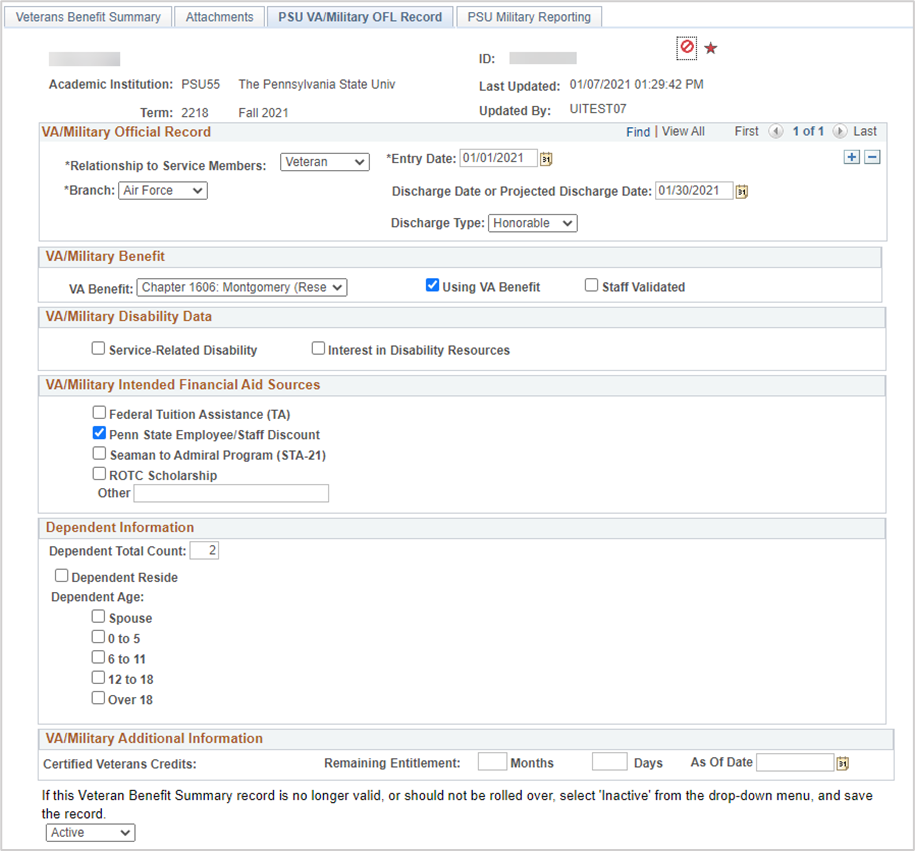Click the Dependent Total Count field
The height and width of the screenshot is (851, 915).
coord(204,549)
